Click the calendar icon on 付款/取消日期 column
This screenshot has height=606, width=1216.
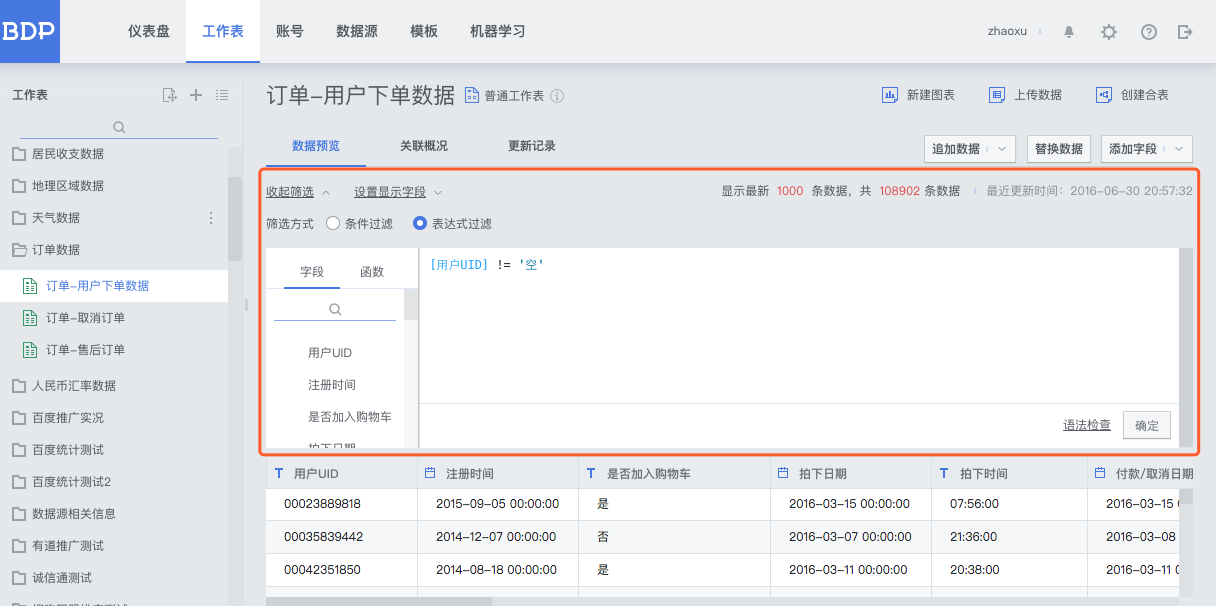click(x=1101, y=473)
